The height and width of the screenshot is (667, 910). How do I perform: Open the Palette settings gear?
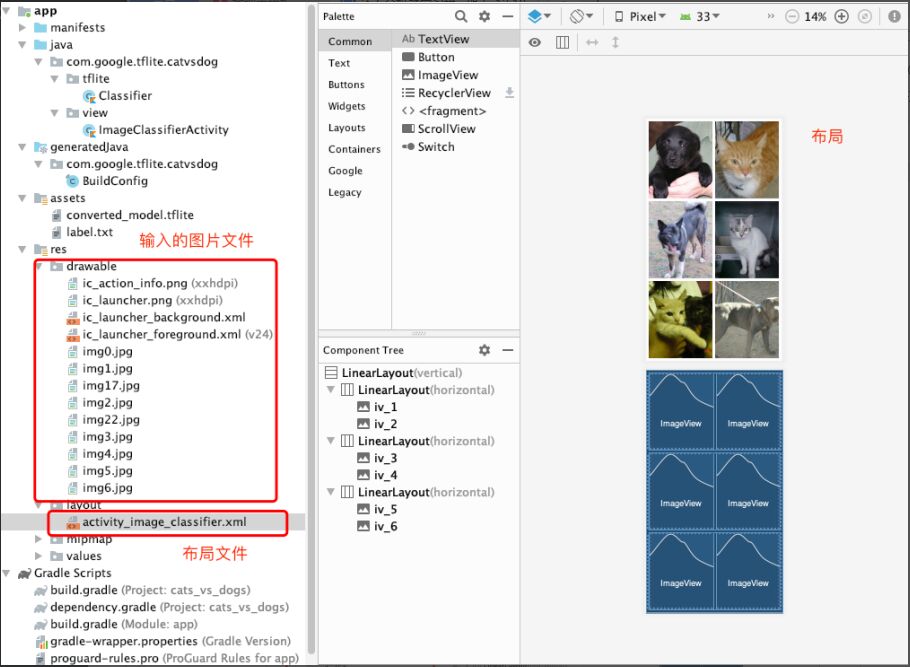click(484, 16)
